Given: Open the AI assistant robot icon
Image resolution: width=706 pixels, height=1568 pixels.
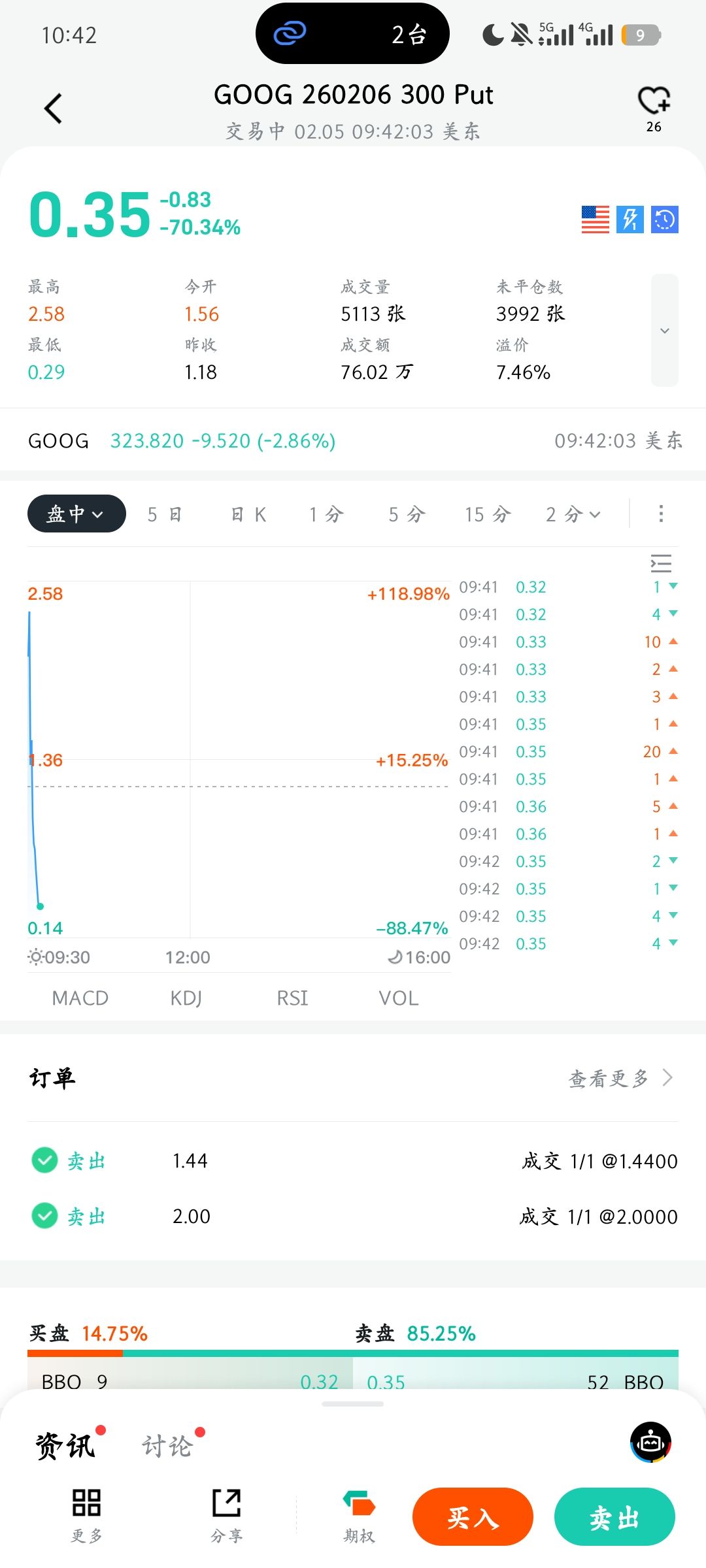Looking at the screenshot, I should 650,1442.
